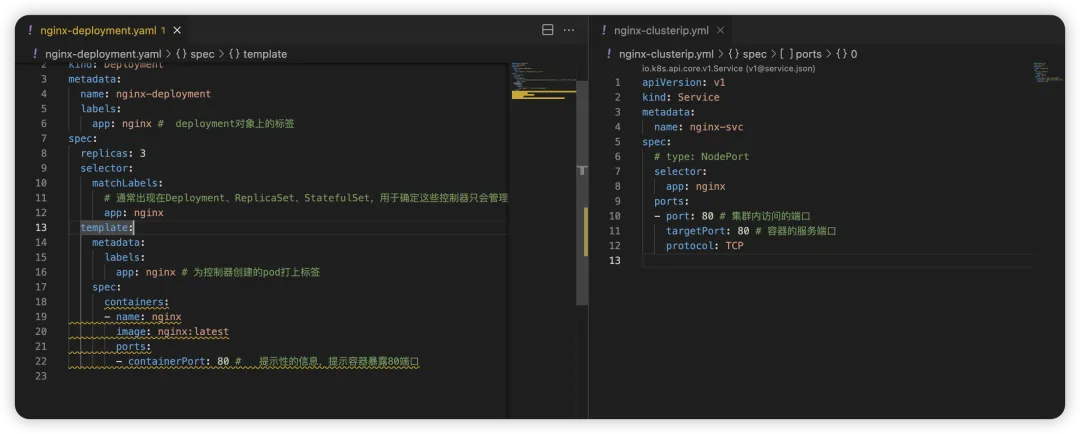Open the More Actions ellipsis in left editor
This screenshot has width=1080, height=434.
[569, 30]
